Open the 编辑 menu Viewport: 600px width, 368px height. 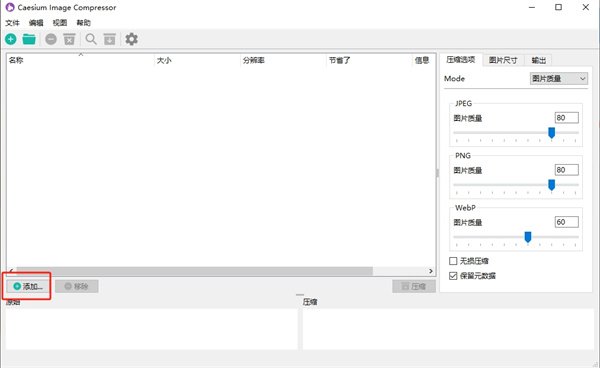point(36,23)
